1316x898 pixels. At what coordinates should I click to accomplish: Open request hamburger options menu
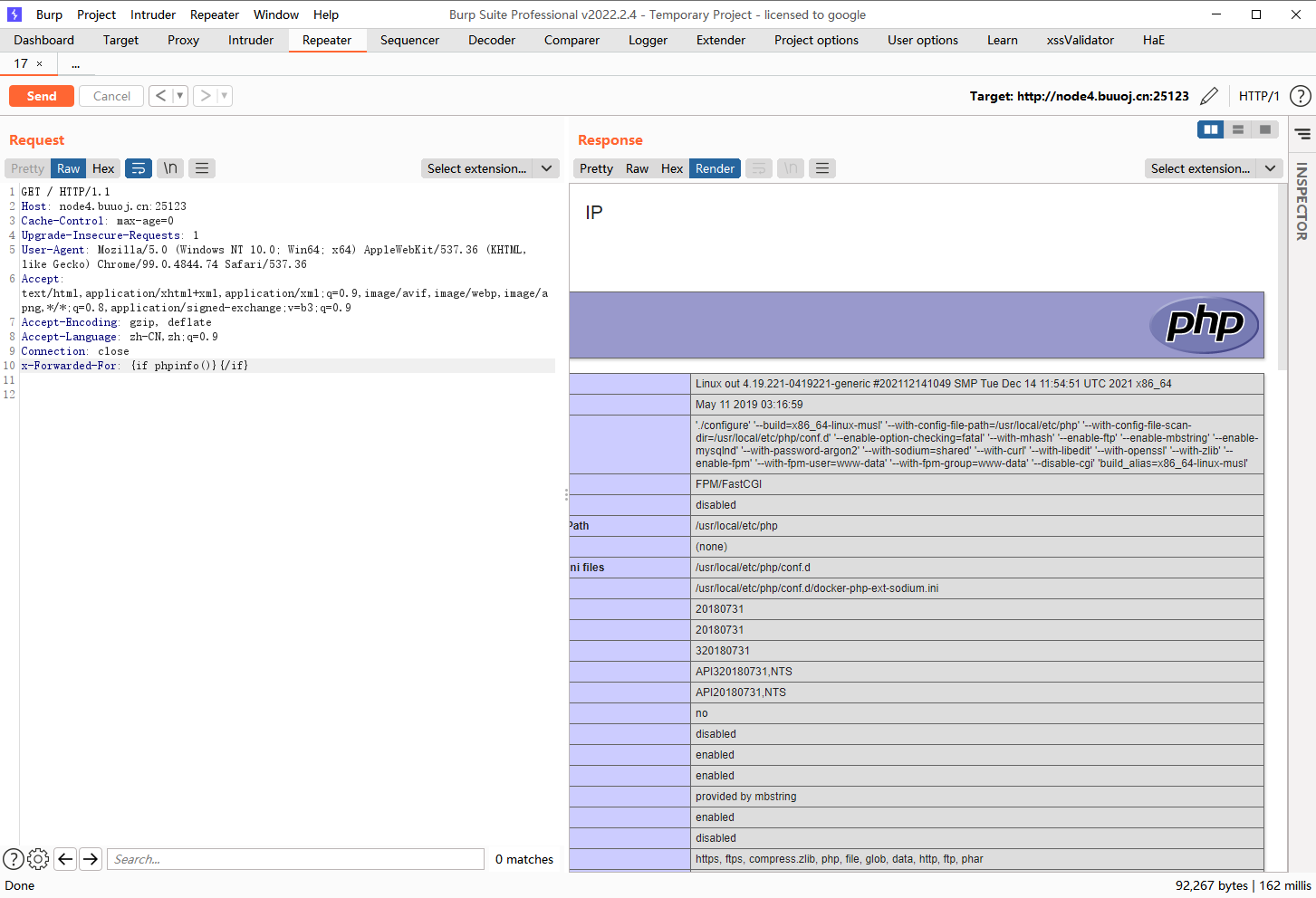point(202,168)
